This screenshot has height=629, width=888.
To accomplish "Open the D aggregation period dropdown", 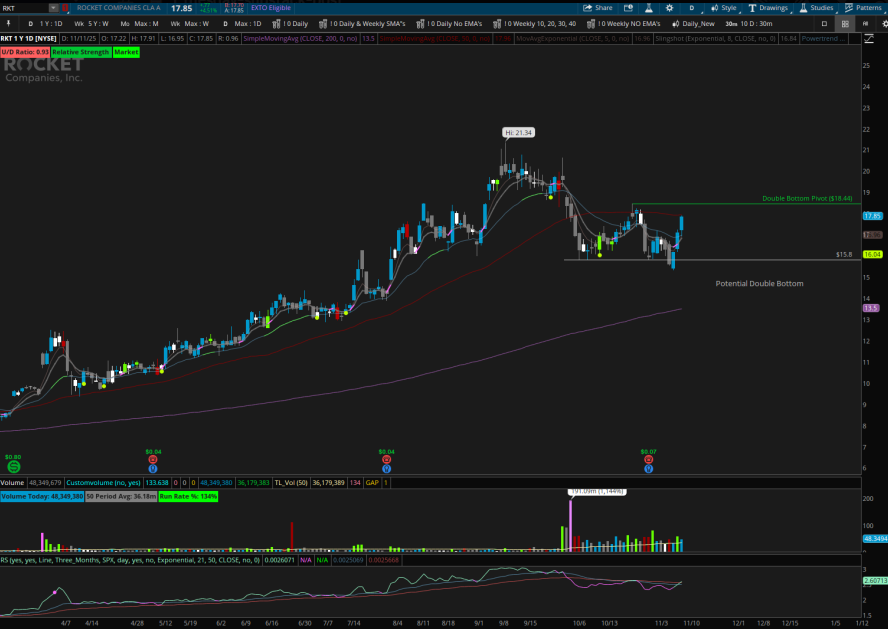I will click(692, 8).
